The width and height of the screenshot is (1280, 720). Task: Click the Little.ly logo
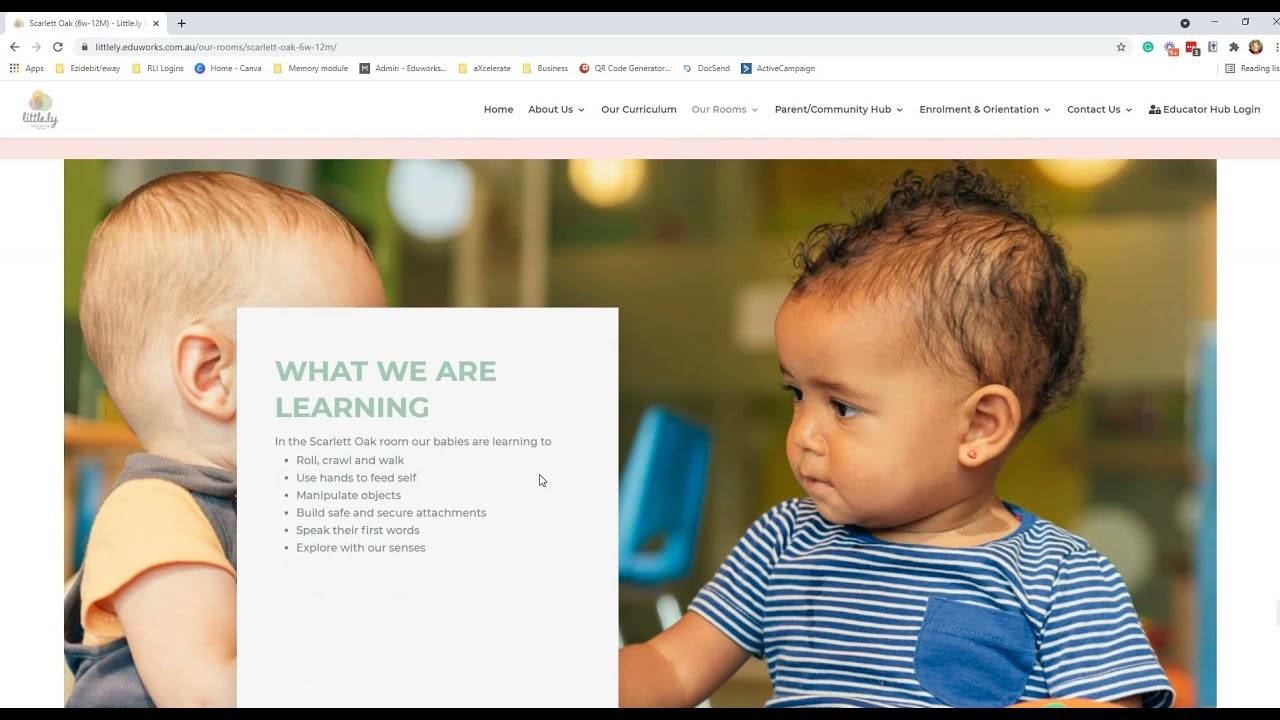40,109
